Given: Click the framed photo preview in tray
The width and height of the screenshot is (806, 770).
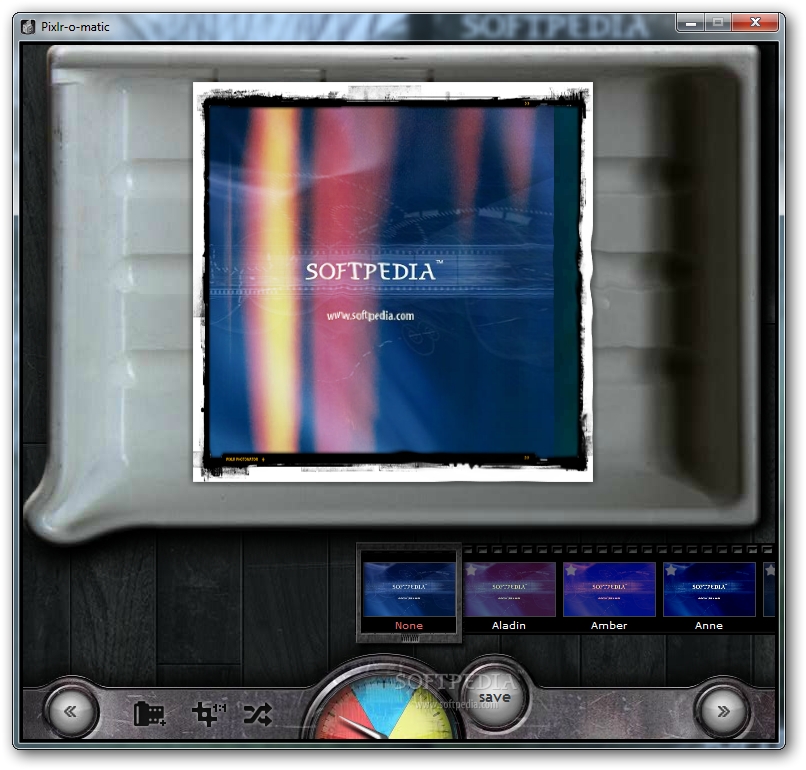Looking at the screenshot, I should coord(393,282).
